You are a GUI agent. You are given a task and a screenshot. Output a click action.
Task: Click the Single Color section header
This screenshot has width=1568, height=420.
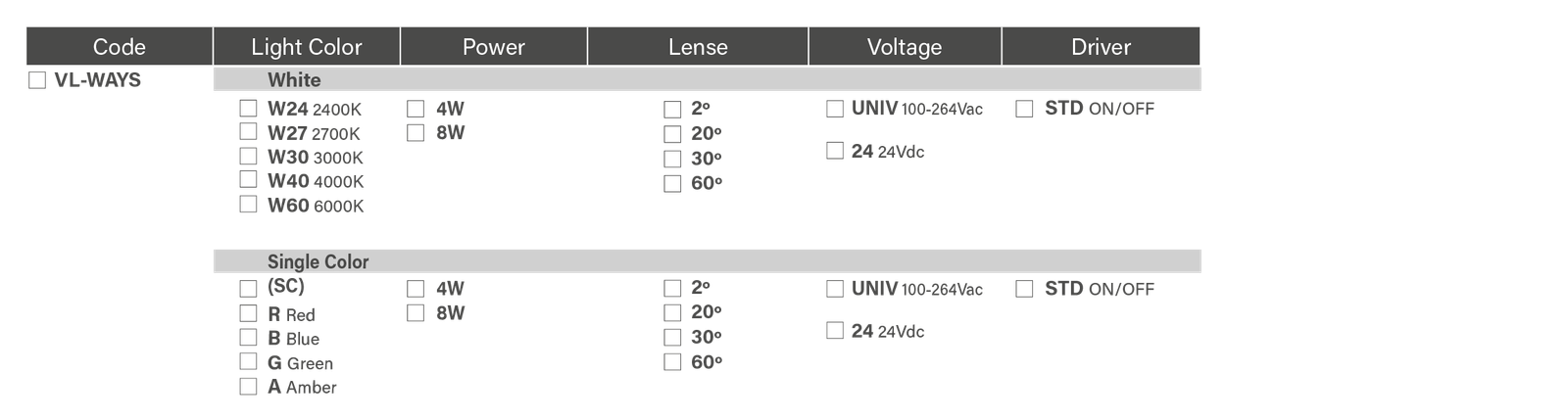click(706, 261)
